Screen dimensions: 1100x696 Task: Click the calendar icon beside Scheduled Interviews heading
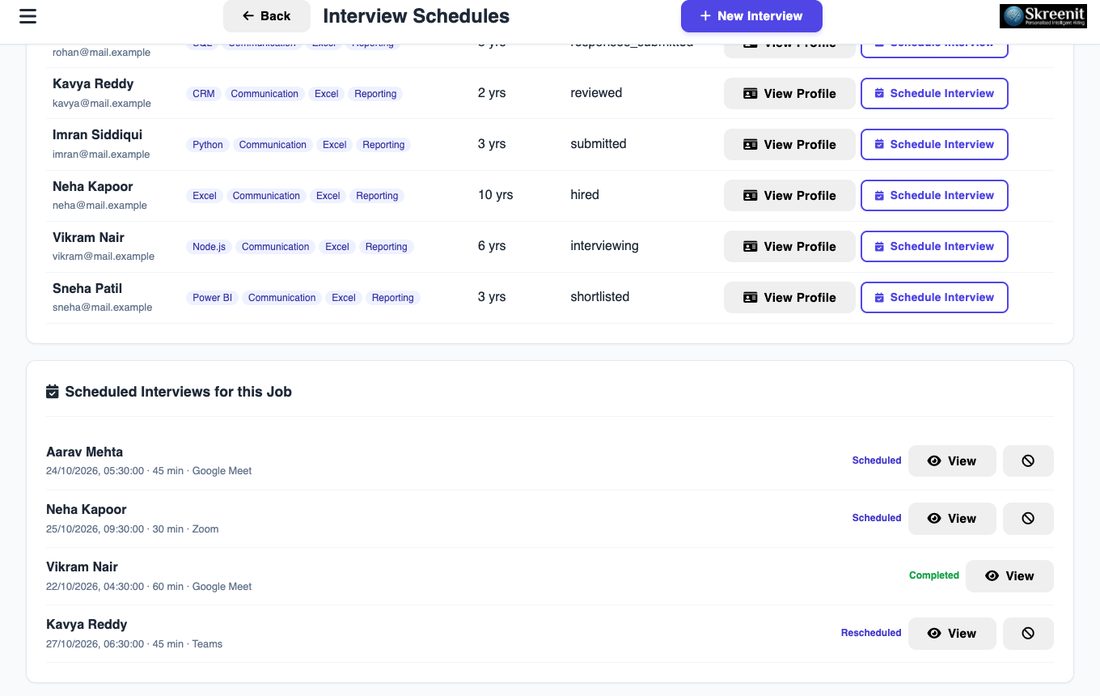(52, 392)
